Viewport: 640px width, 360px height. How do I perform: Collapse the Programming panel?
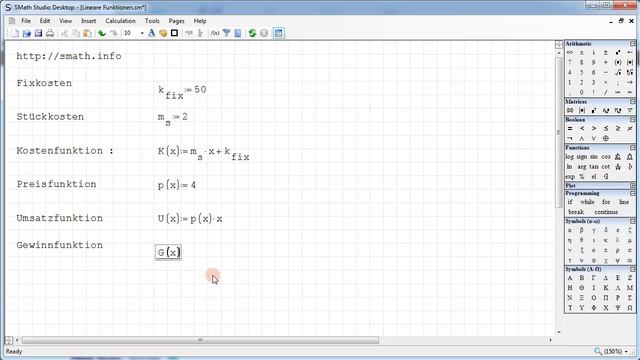pos(632,193)
